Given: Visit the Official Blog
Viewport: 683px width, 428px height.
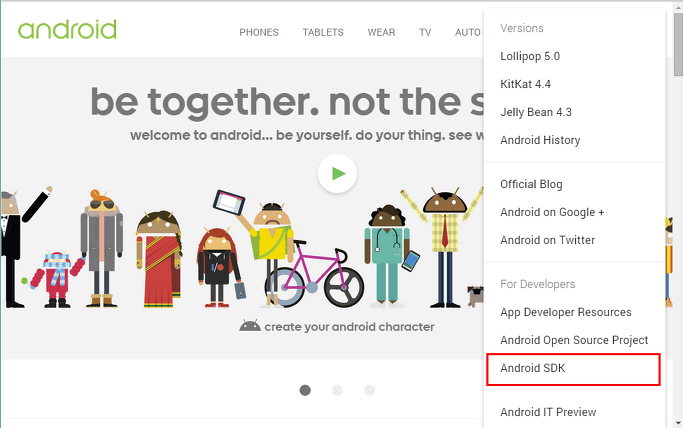Looking at the screenshot, I should coord(531,184).
